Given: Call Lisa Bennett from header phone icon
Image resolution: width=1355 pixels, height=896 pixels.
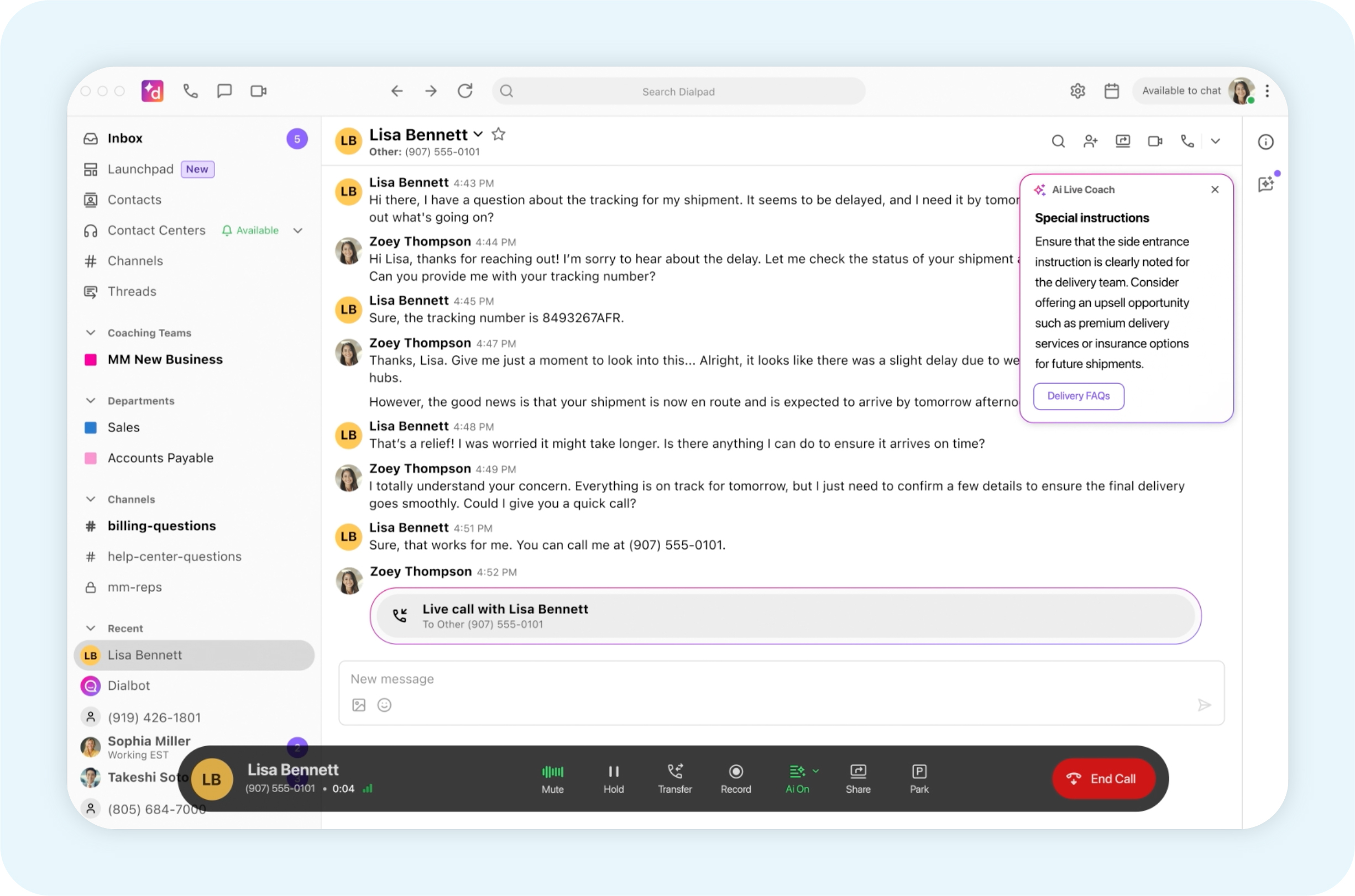Looking at the screenshot, I should (x=1187, y=141).
